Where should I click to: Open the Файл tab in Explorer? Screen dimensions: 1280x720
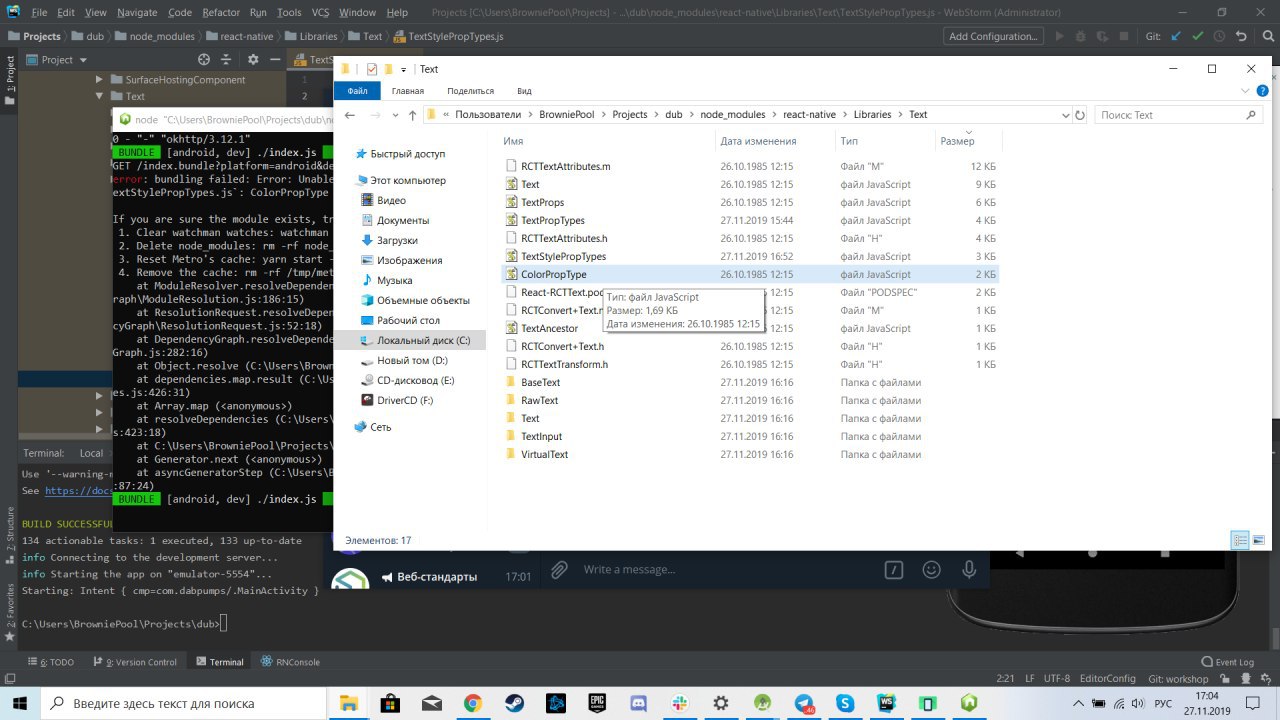pos(357,90)
